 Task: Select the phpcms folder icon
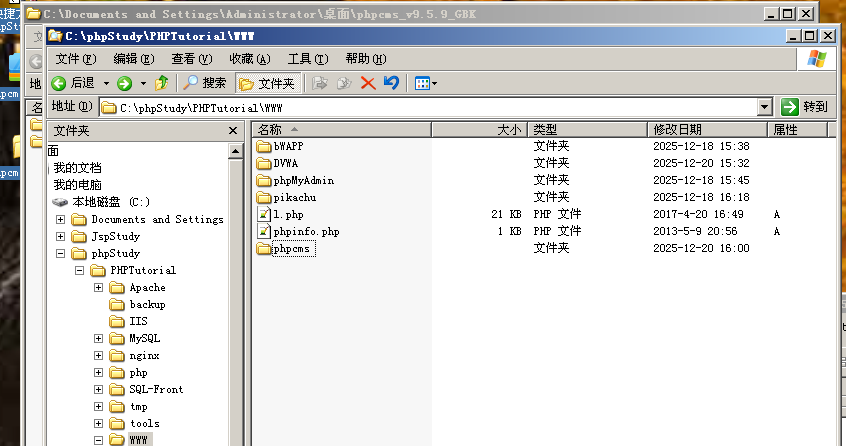tap(264, 249)
